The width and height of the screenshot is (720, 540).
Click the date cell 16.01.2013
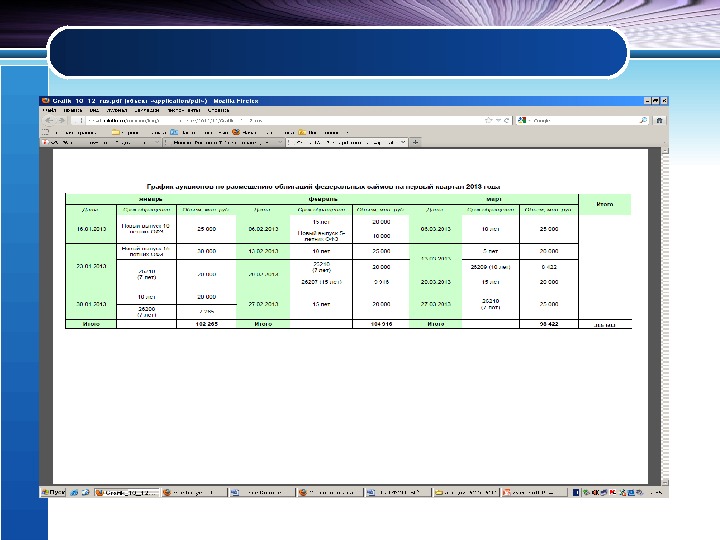pyautogui.click(x=91, y=229)
